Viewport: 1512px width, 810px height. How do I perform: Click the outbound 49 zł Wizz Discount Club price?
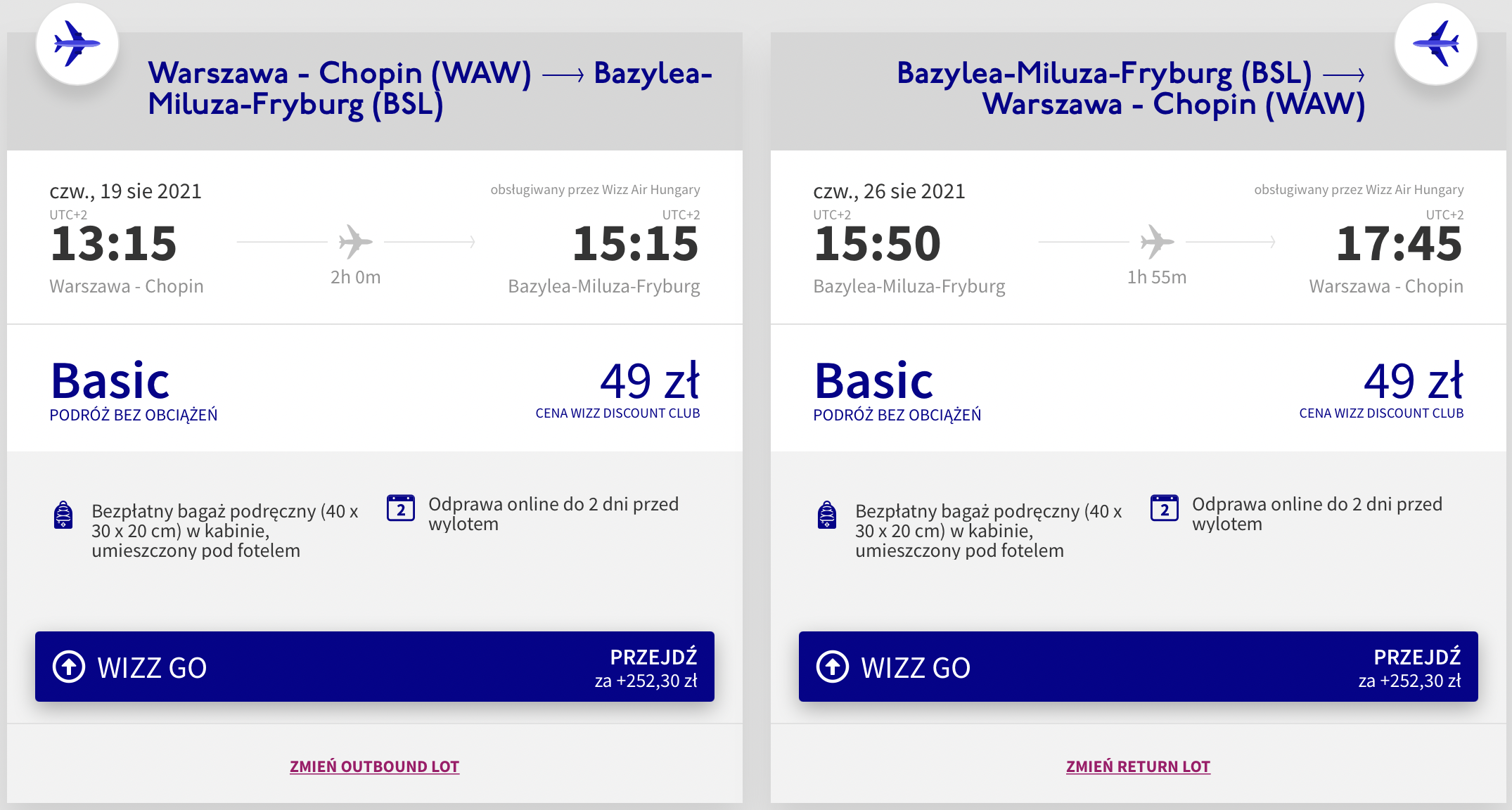coord(650,381)
